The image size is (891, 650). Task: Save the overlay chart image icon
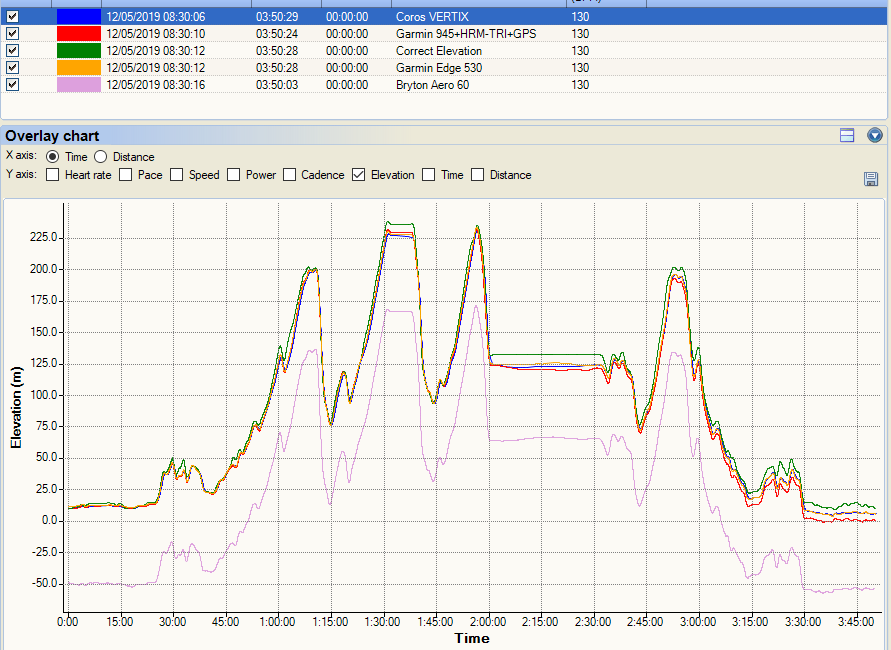871,179
